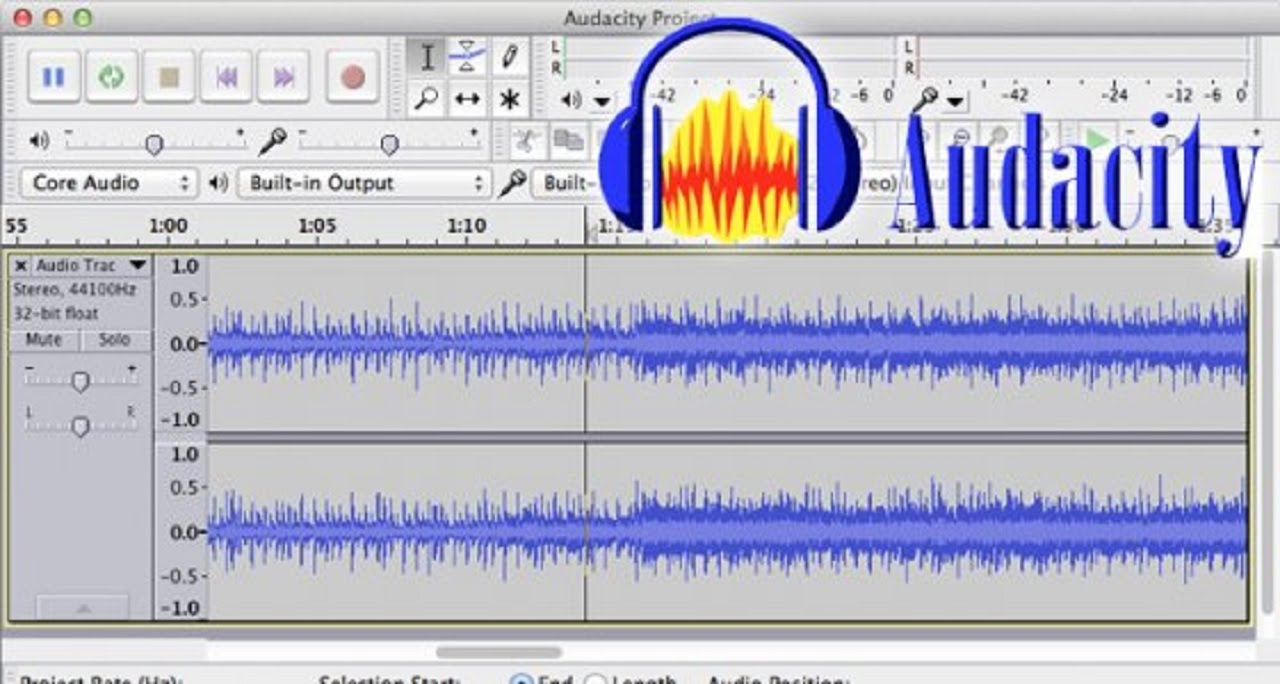Click the horizontal scrollbar below the tracks
This screenshot has width=1280, height=684.
tap(499, 652)
